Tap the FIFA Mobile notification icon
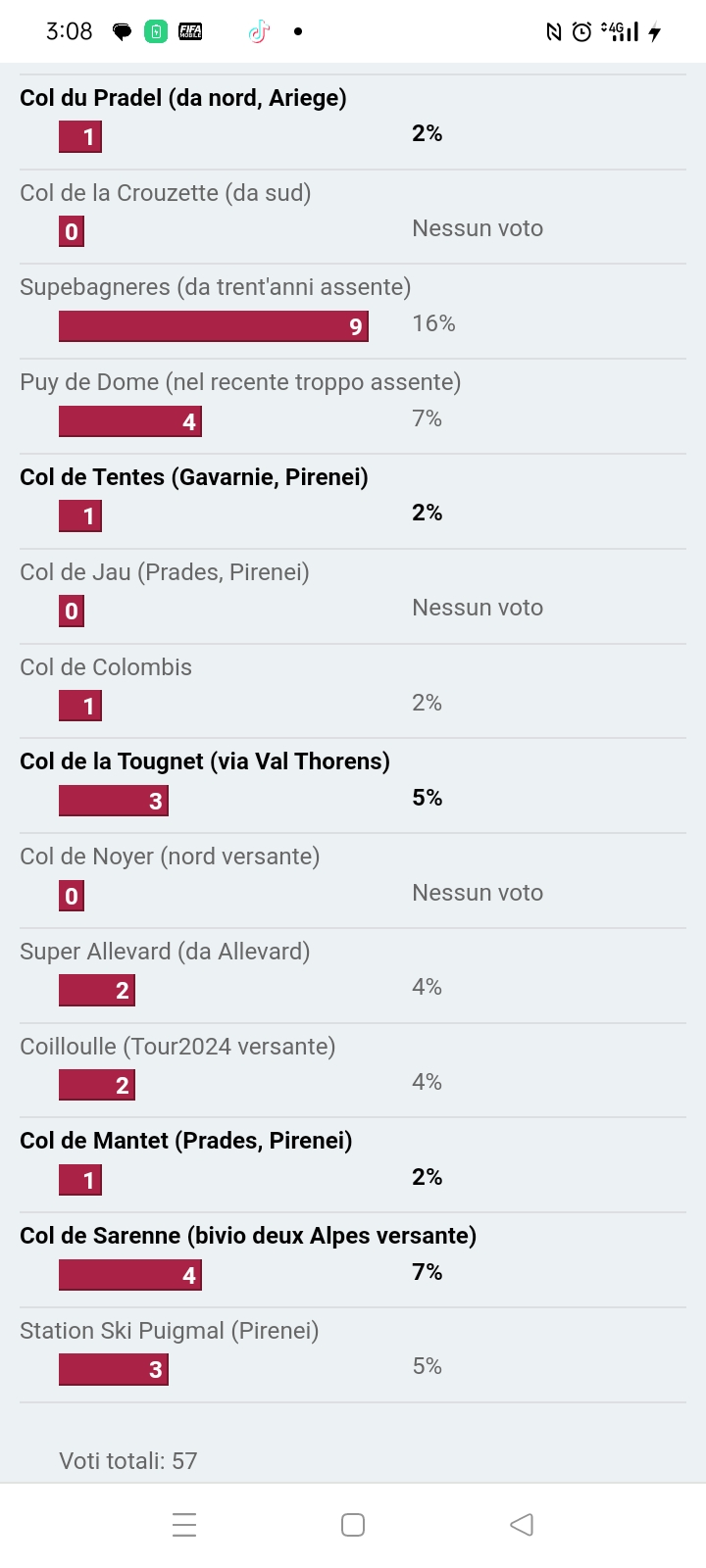Image resolution: width=706 pixels, height=1568 pixels. (190, 32)
